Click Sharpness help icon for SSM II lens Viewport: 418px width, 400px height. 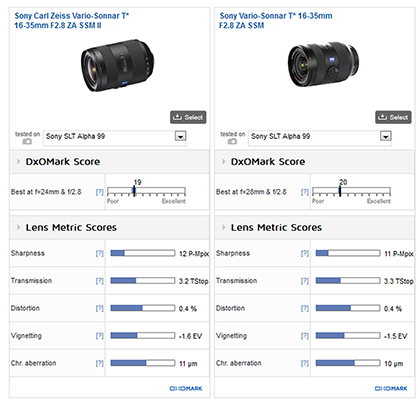click(x=99, y=253)
